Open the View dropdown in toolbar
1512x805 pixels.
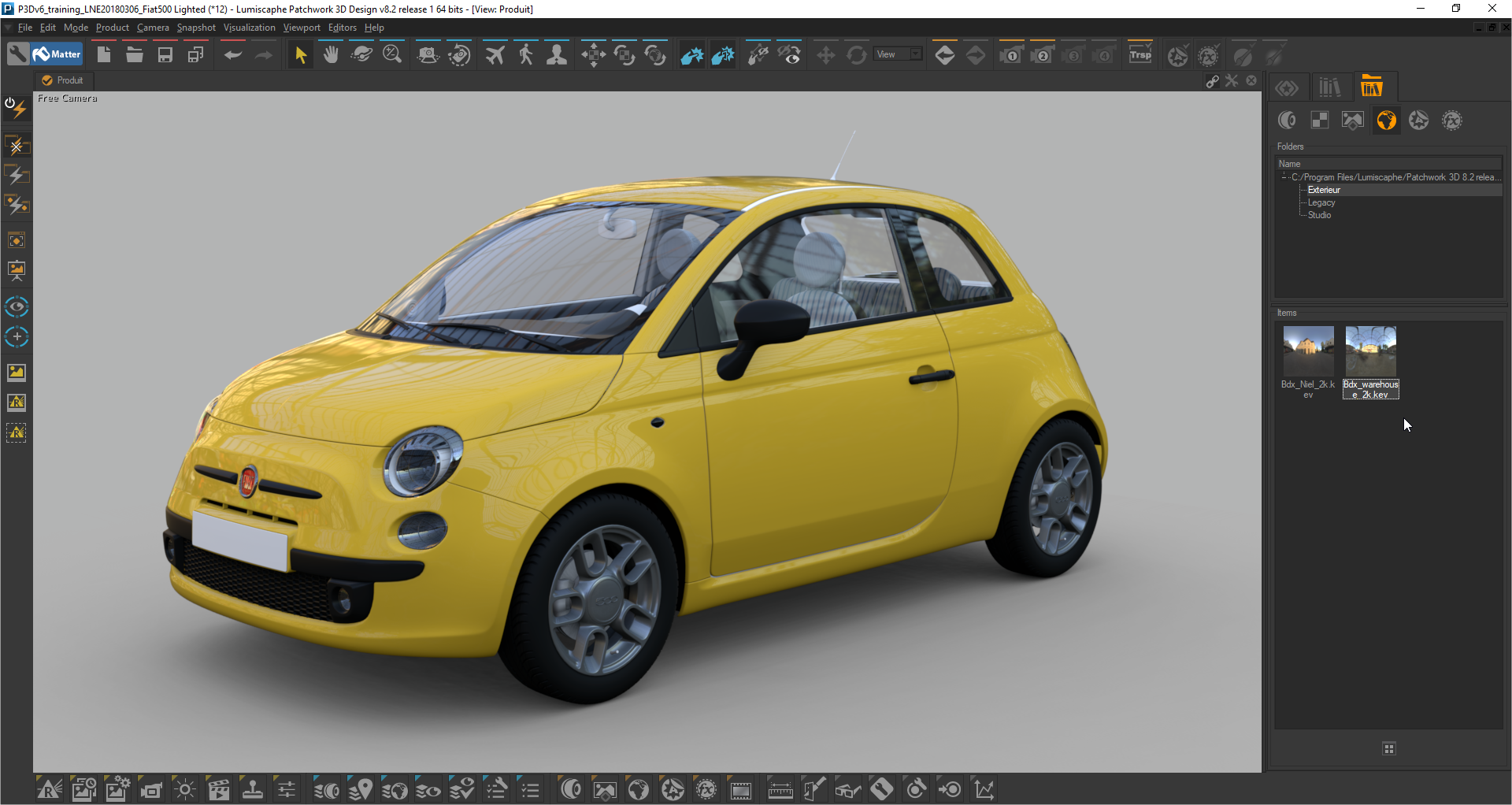899,54
